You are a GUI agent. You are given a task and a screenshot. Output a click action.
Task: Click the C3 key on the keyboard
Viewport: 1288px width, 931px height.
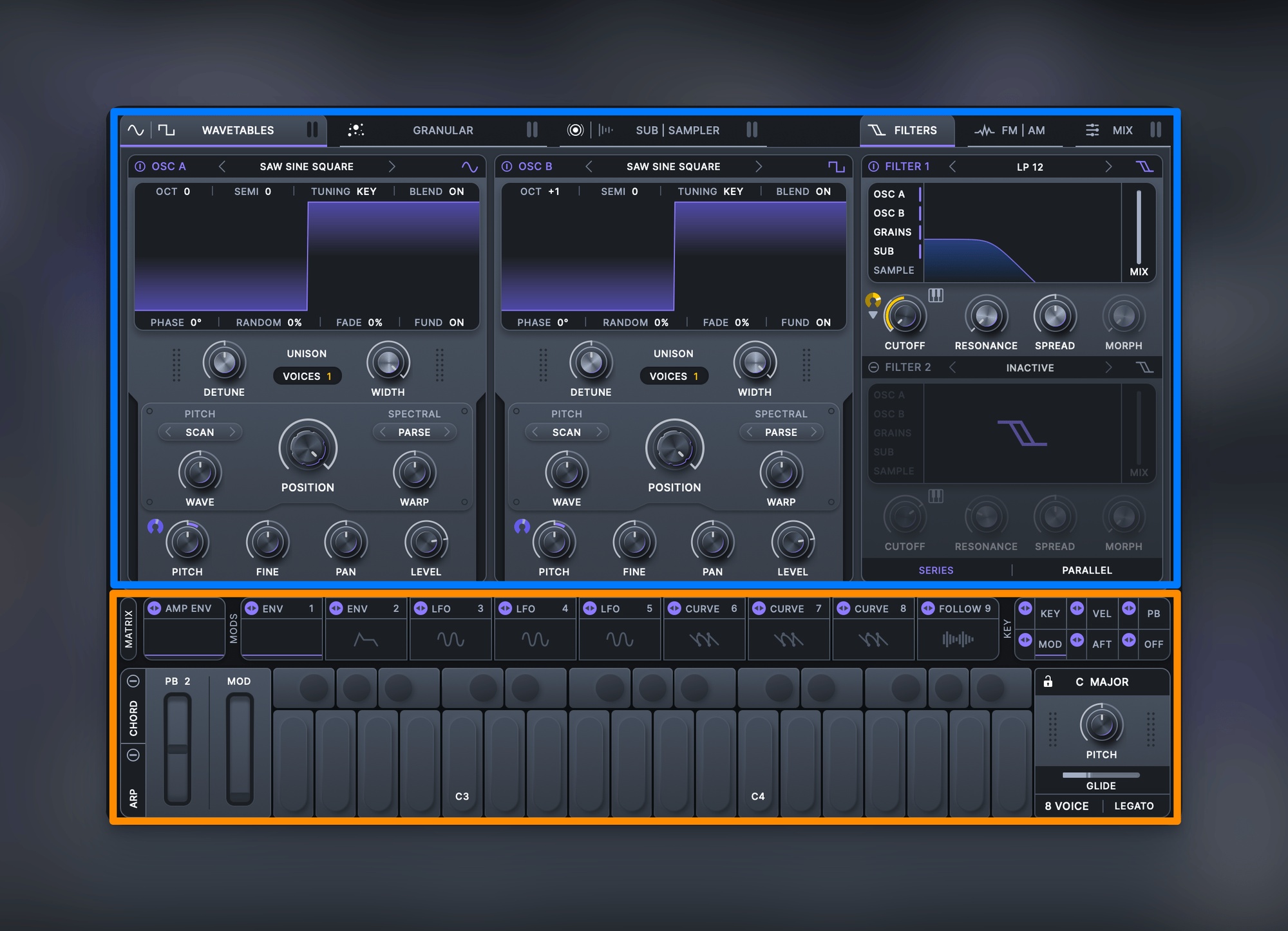462,762
